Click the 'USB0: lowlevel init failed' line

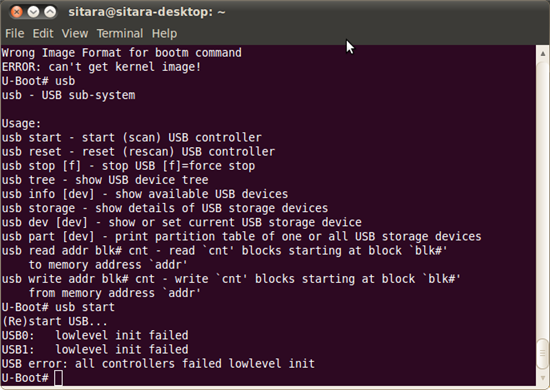[x=95, y=335]
